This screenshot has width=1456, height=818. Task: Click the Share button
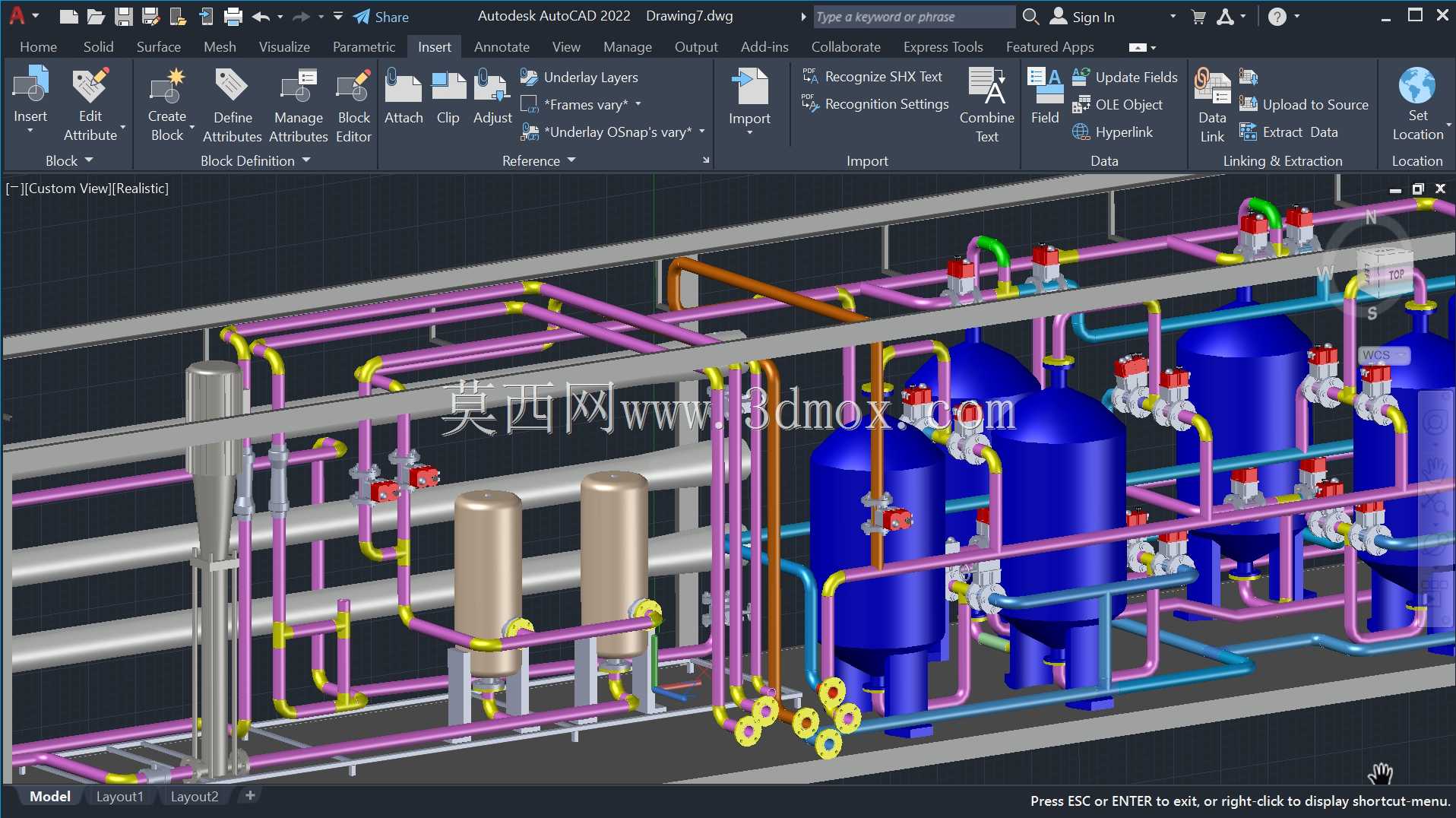[381, 17]
